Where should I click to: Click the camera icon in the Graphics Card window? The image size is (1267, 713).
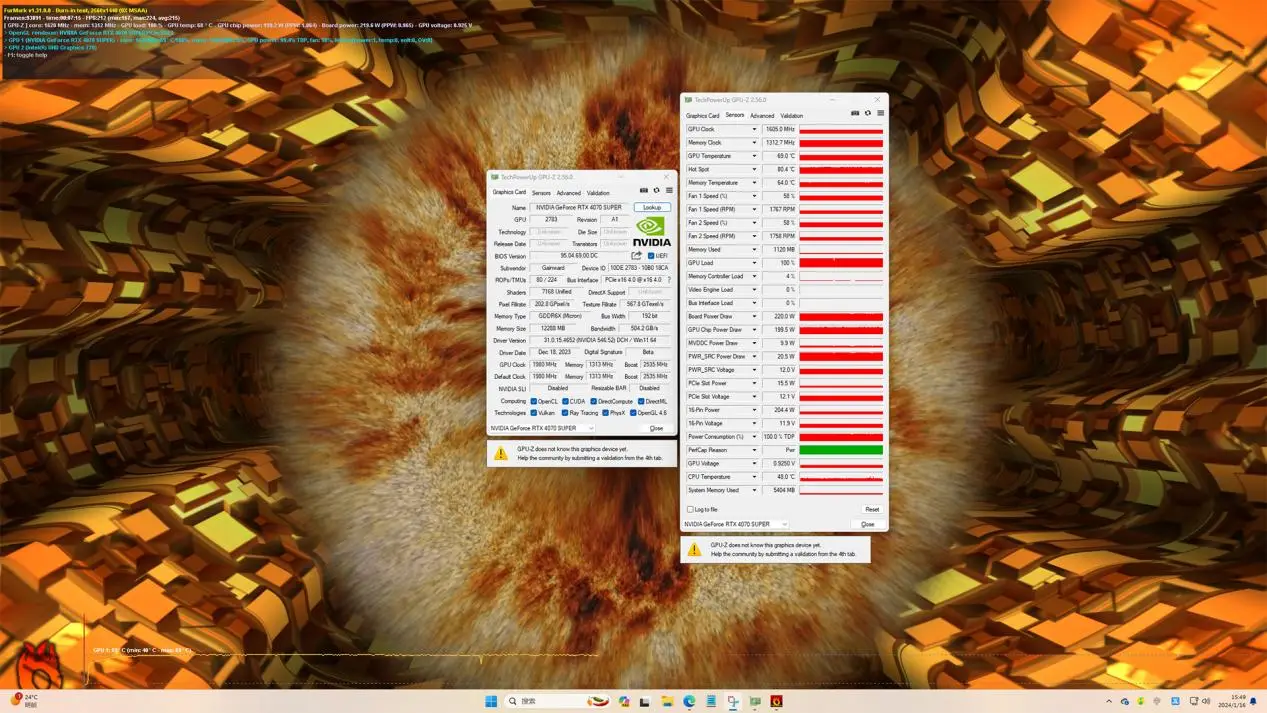644,190
